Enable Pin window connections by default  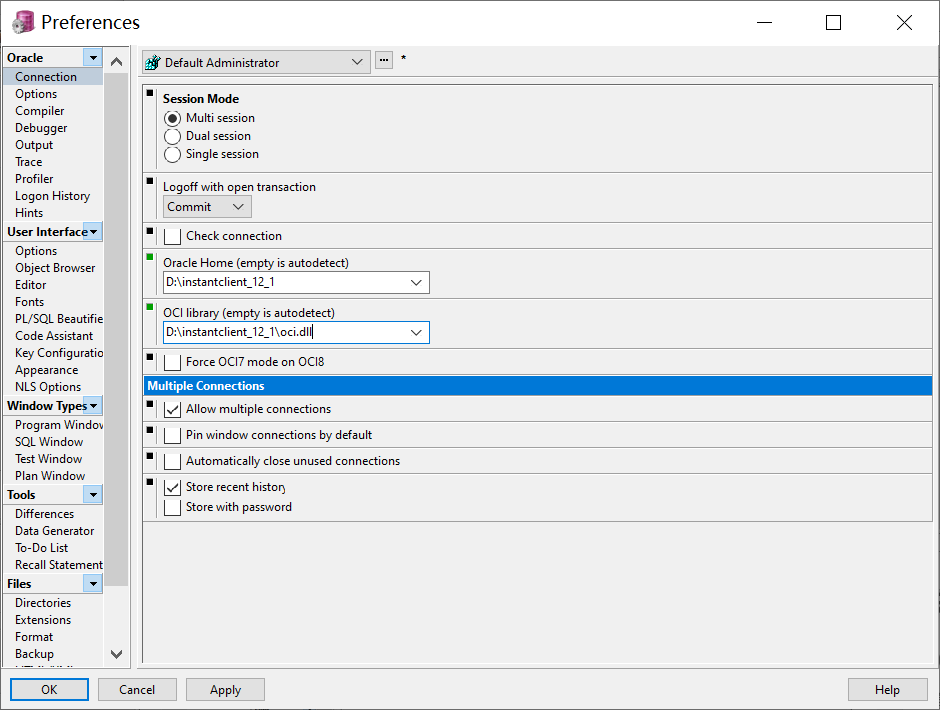172,435
